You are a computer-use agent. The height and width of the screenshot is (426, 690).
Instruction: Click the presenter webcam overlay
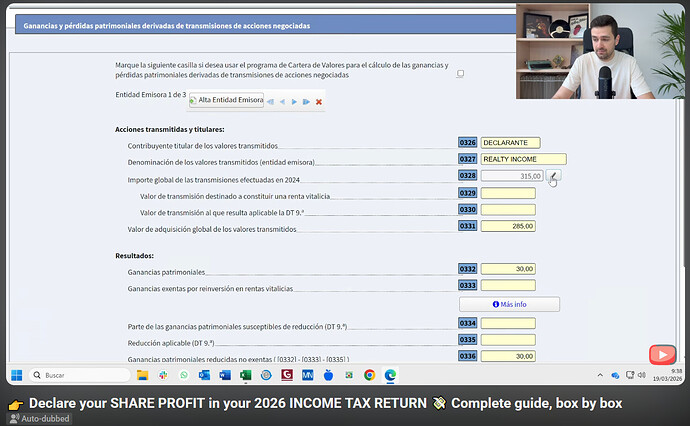pyautogui.click(x=600, y=51)
